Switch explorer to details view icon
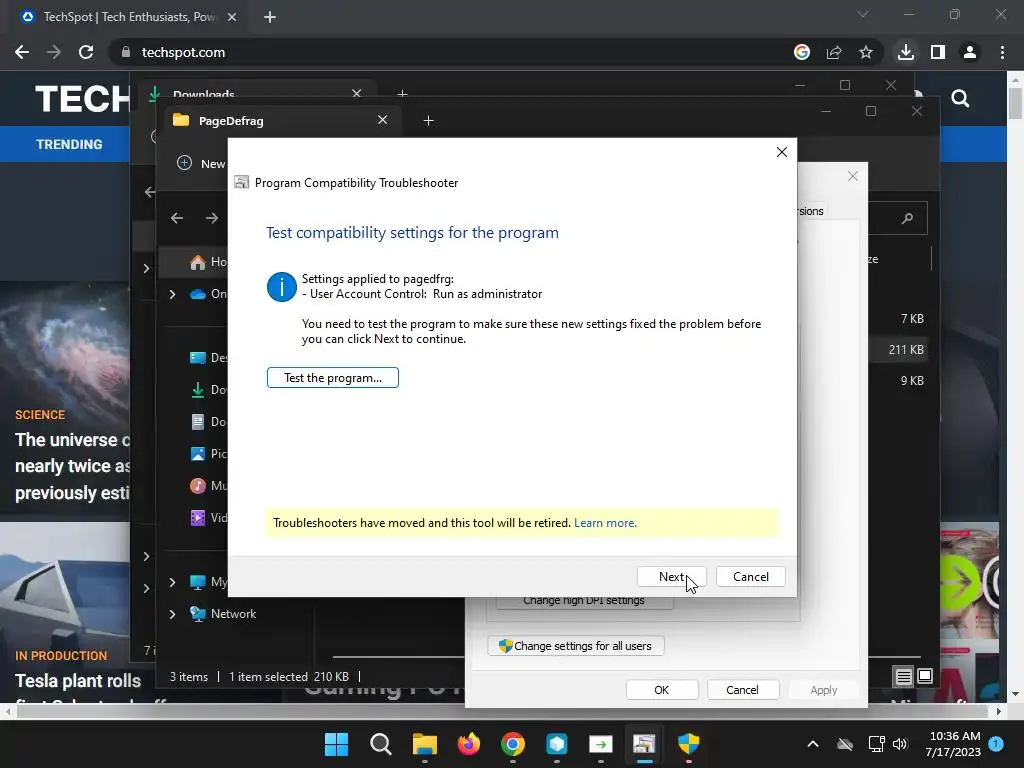 [x=903, y=677]
